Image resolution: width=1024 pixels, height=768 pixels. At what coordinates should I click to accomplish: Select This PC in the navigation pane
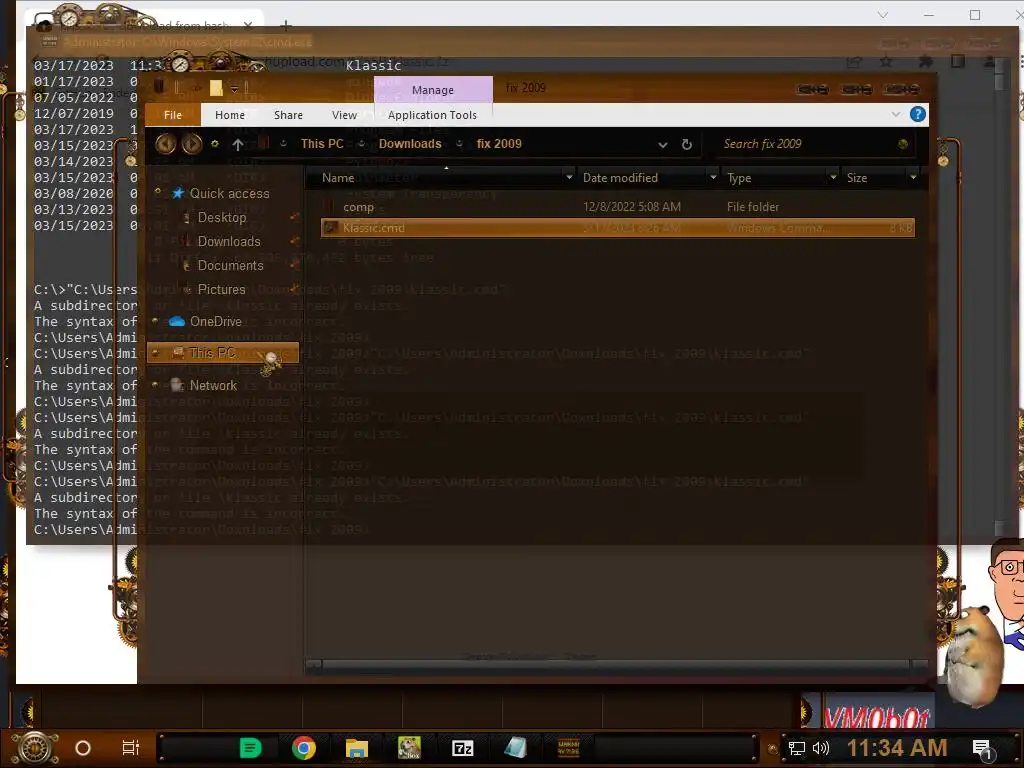(223, 353)
